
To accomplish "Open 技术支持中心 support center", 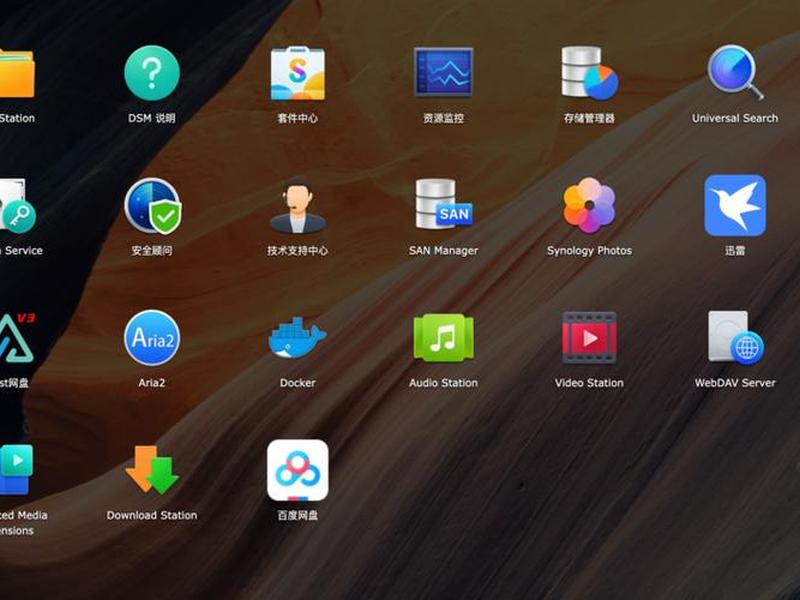I will coord(297,206).
